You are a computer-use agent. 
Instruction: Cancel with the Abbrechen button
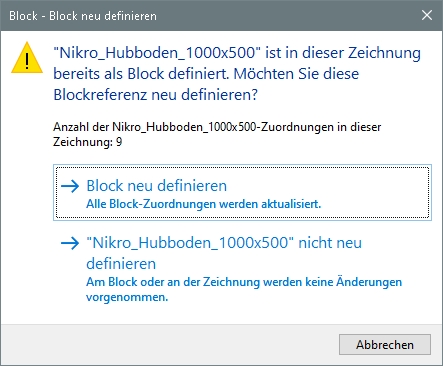(385, 345)
